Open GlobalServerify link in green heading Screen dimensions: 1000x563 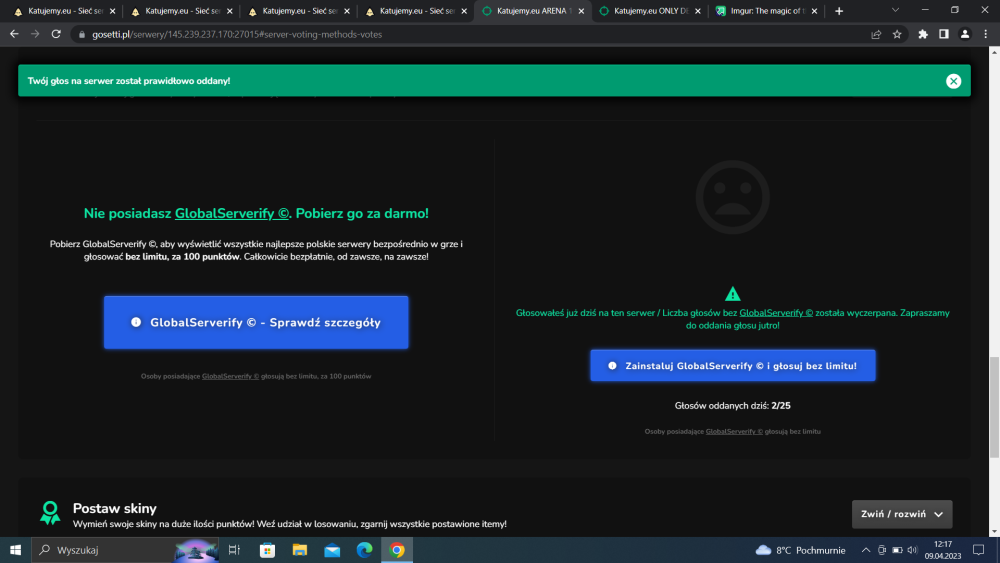(x=232, y=214)
